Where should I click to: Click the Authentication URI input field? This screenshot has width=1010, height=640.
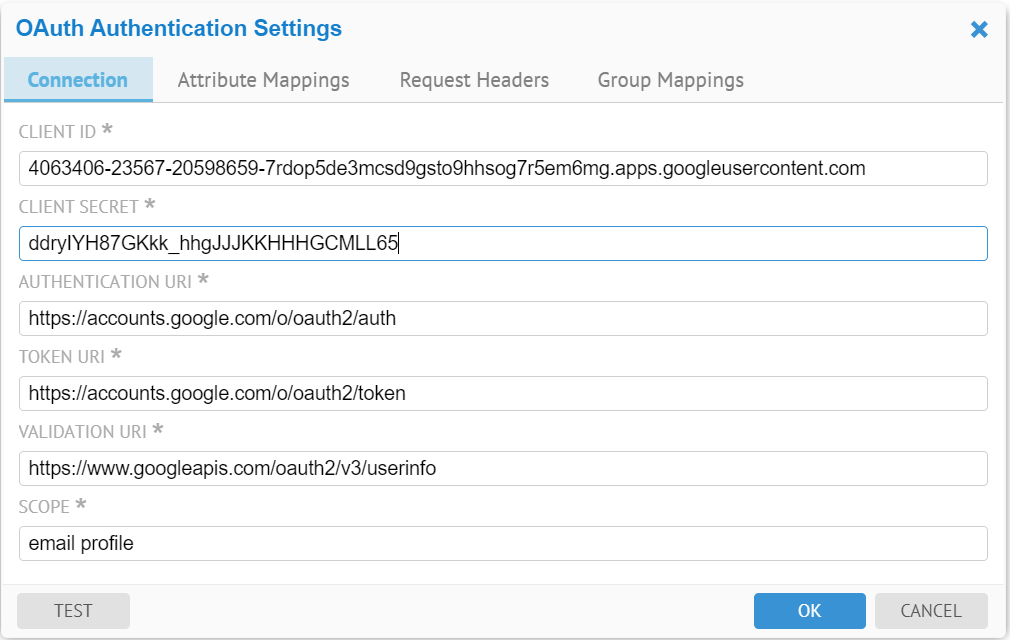click(x=502, y=318)
